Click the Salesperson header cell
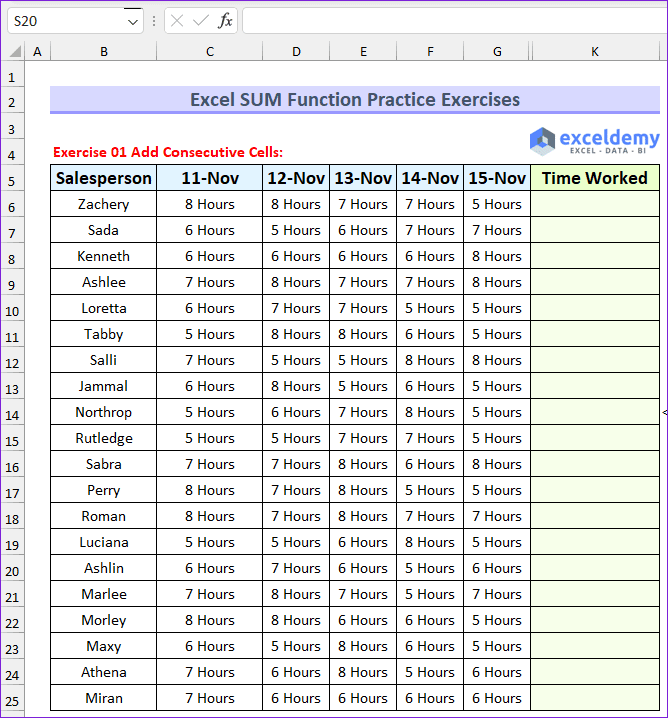The image size is (668, 718). click(103, 178)
